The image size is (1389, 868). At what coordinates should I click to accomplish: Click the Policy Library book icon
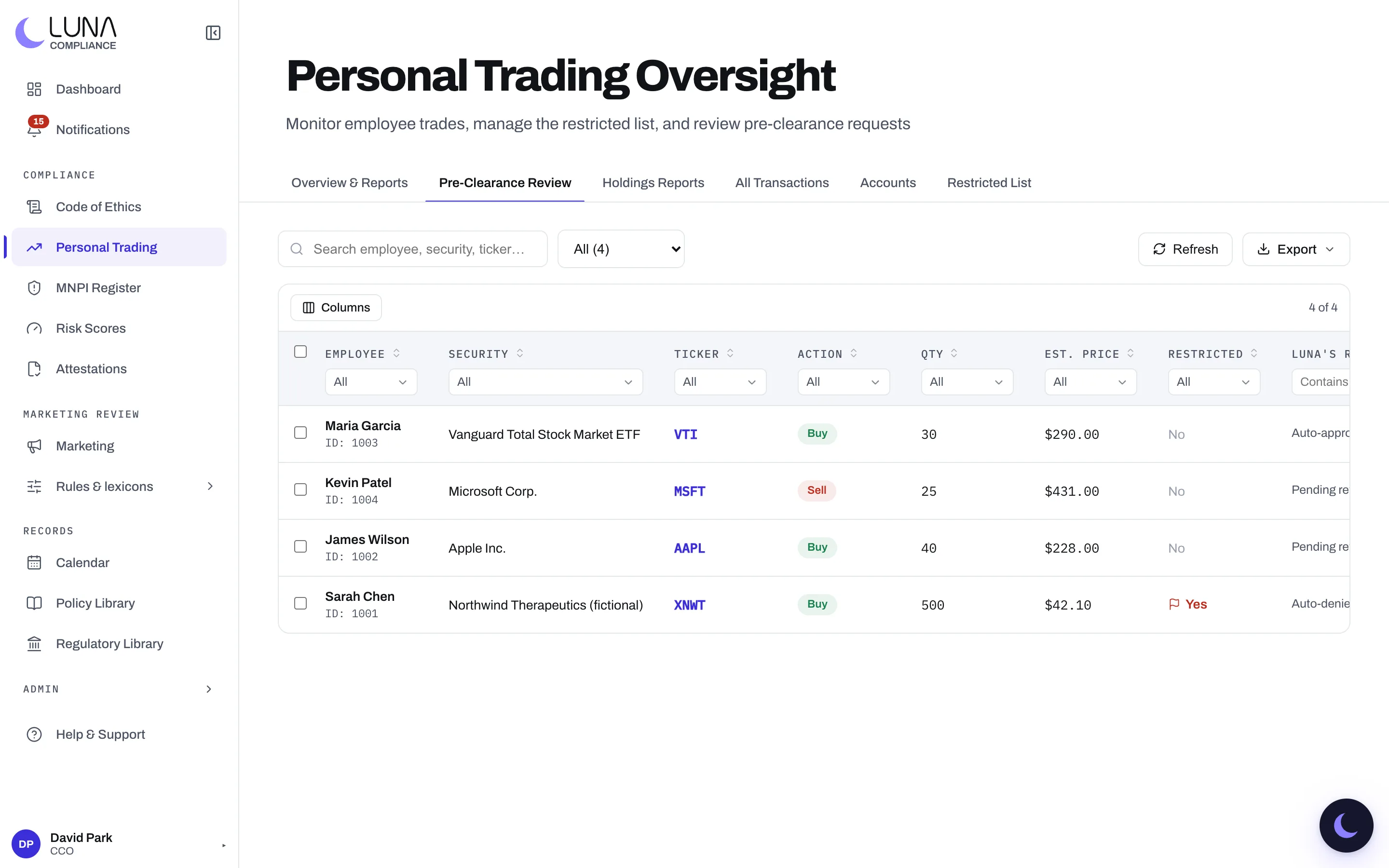(34, 603)
